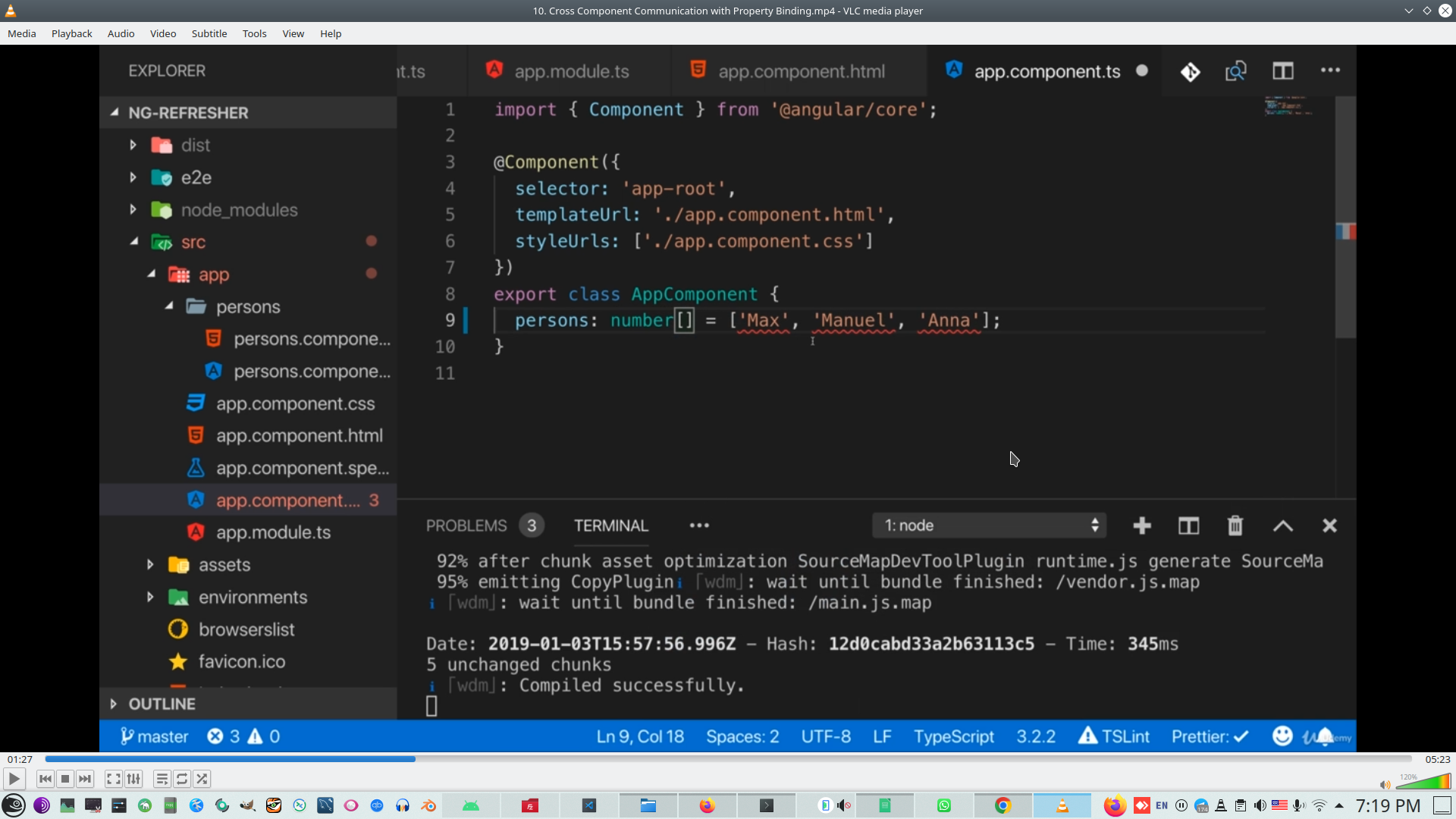The width and height of the screenshot is (1456, 819).
Task: Open the Subtitle menu
Action: tap(209, 33)
